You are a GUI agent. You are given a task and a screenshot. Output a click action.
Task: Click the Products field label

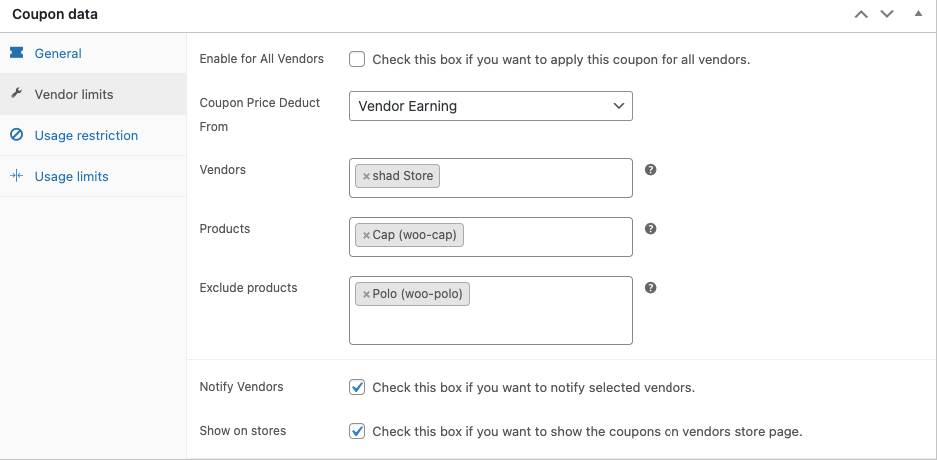click(225, 229)
